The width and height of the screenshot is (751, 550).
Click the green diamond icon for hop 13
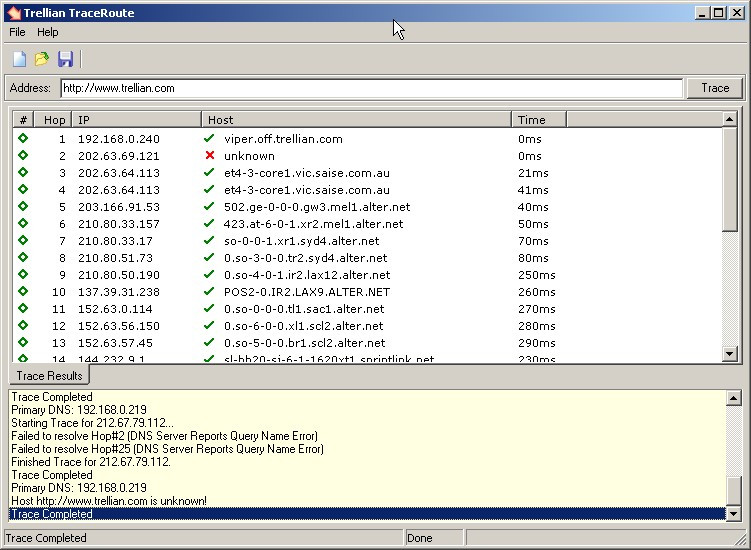coord(23,343)
